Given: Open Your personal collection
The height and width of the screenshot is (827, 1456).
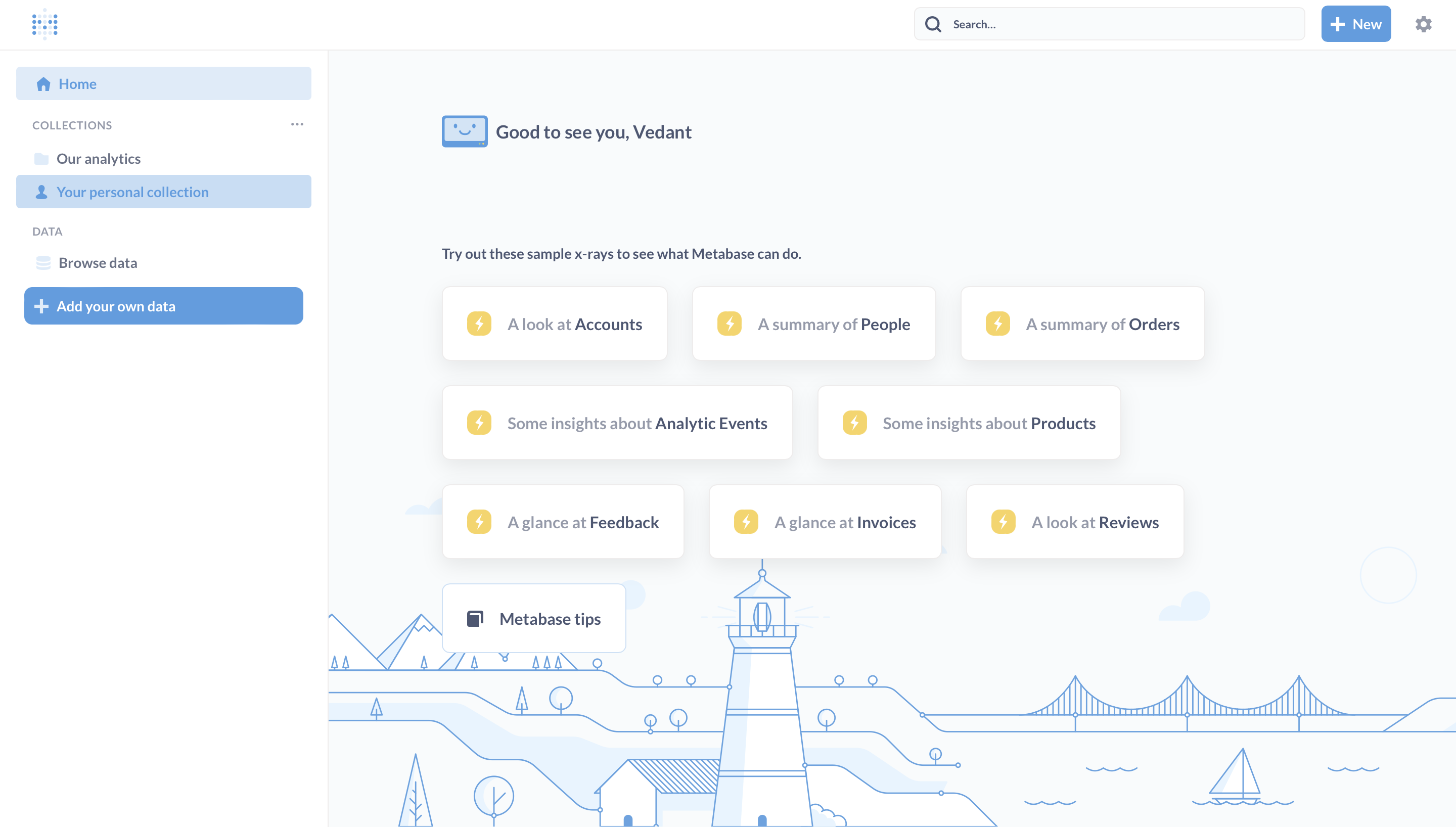Looking at the screenshot, I should click(x=163, y=192).
